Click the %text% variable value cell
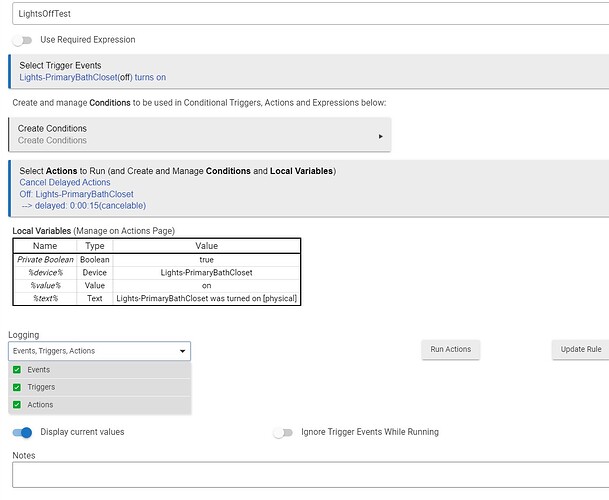Screen dimensions: 609x500 coord(207,298)
